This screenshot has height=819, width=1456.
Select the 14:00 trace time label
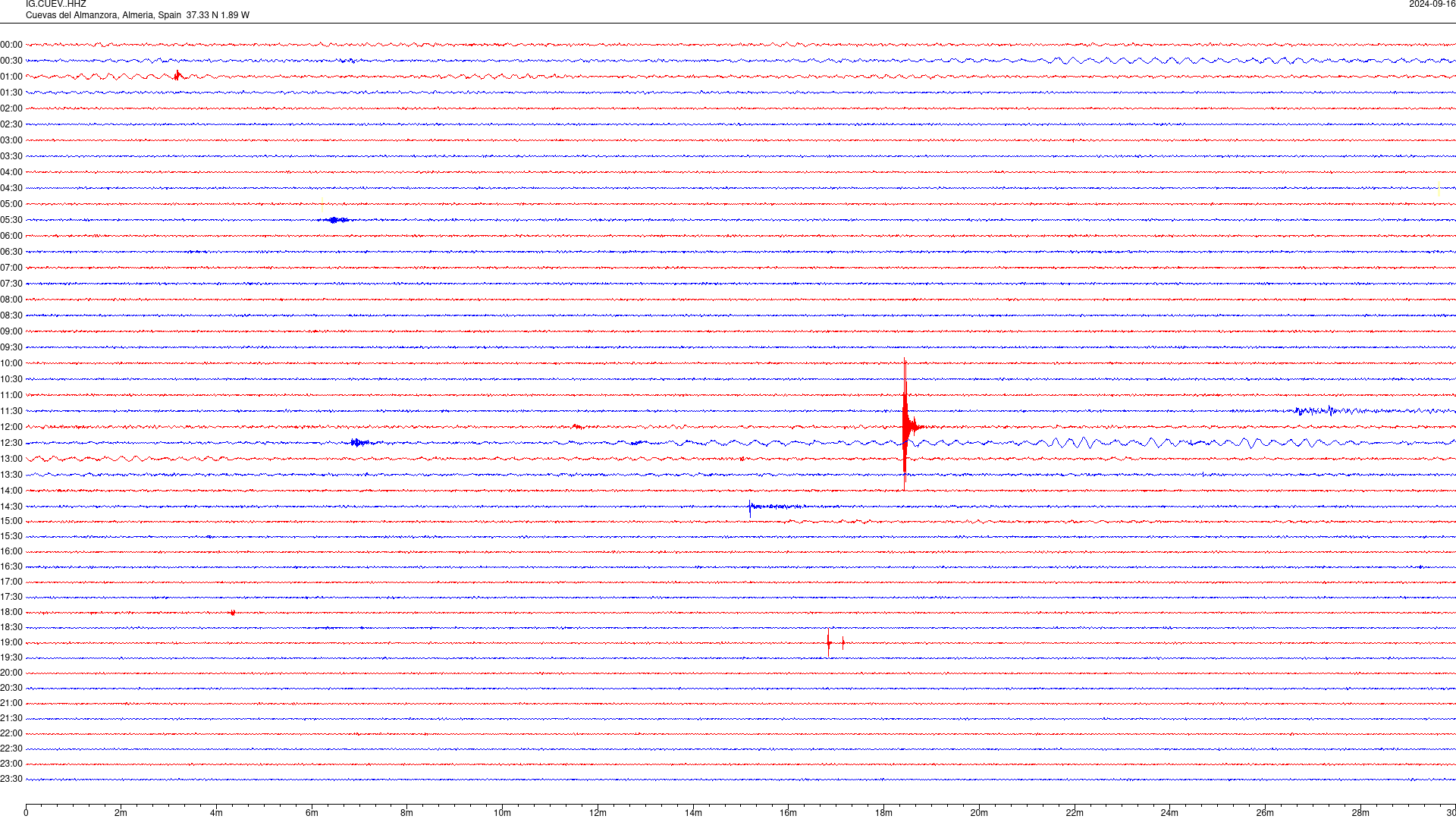coord(11,491)
